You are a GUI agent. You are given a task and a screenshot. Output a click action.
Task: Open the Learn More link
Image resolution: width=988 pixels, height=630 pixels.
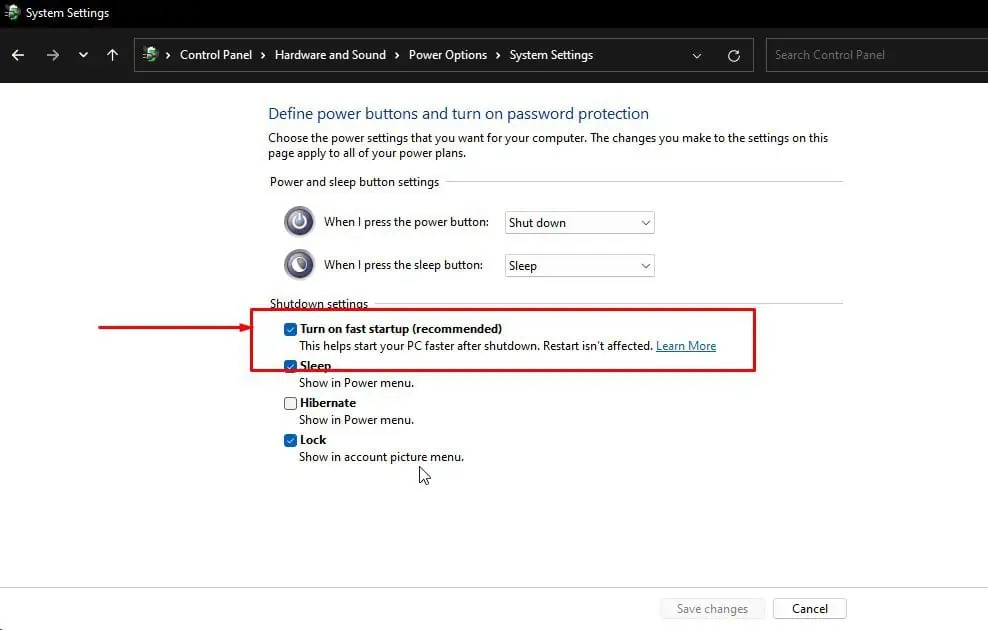(x=686, y=346)
